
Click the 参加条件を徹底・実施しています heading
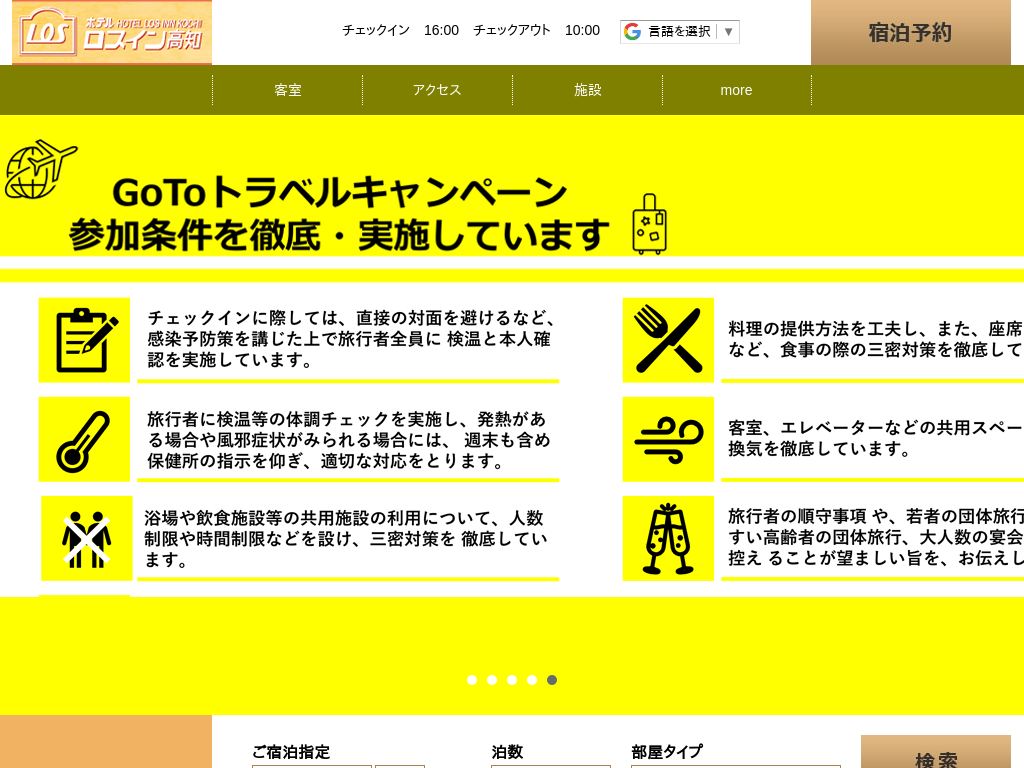[339, 235]
